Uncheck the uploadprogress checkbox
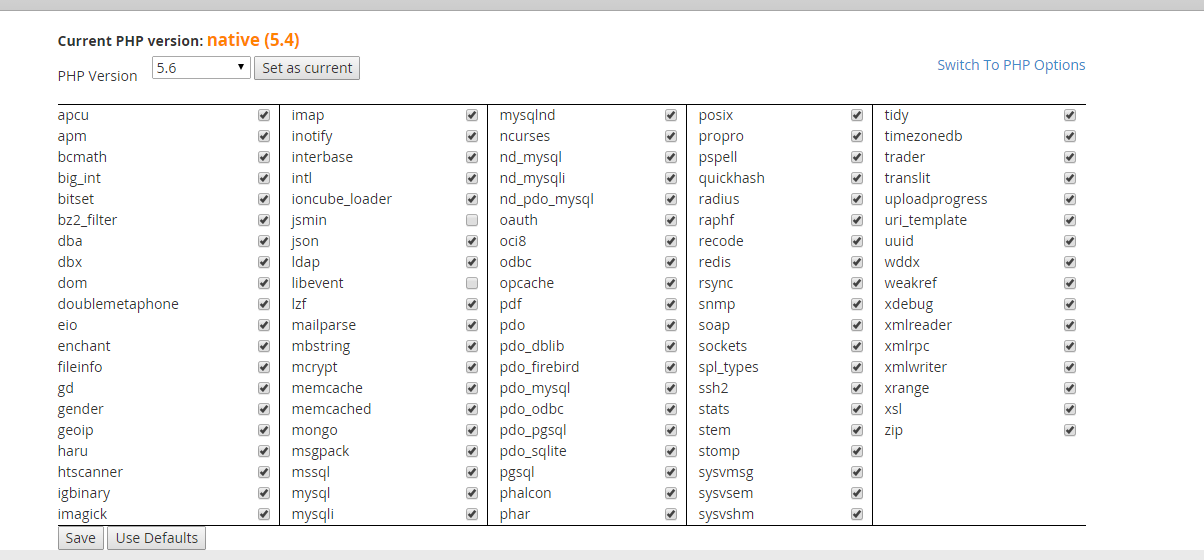The width and height of the screenshot is (1204, 560). click(x=1070, y=199)
